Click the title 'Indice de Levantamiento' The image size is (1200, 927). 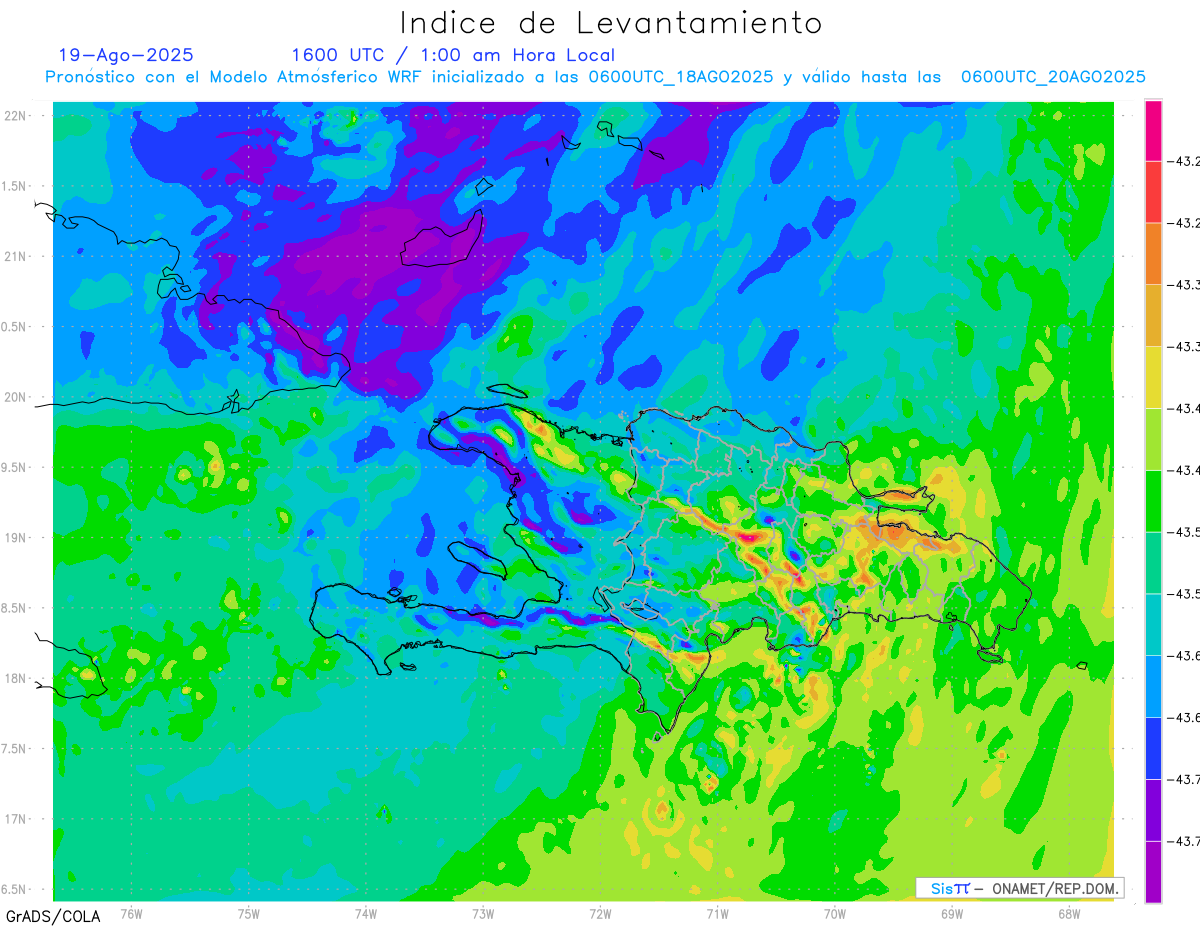(x=611, y=23)
